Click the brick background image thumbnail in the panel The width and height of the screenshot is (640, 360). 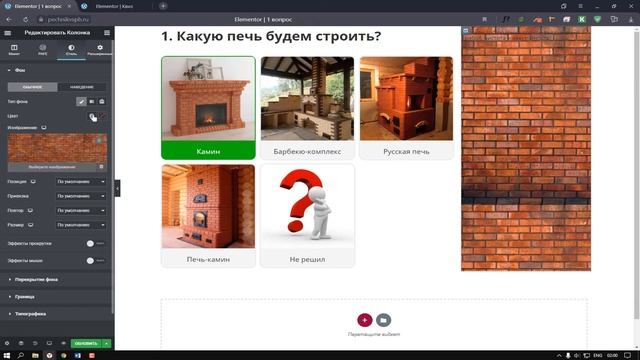point(57,148)
